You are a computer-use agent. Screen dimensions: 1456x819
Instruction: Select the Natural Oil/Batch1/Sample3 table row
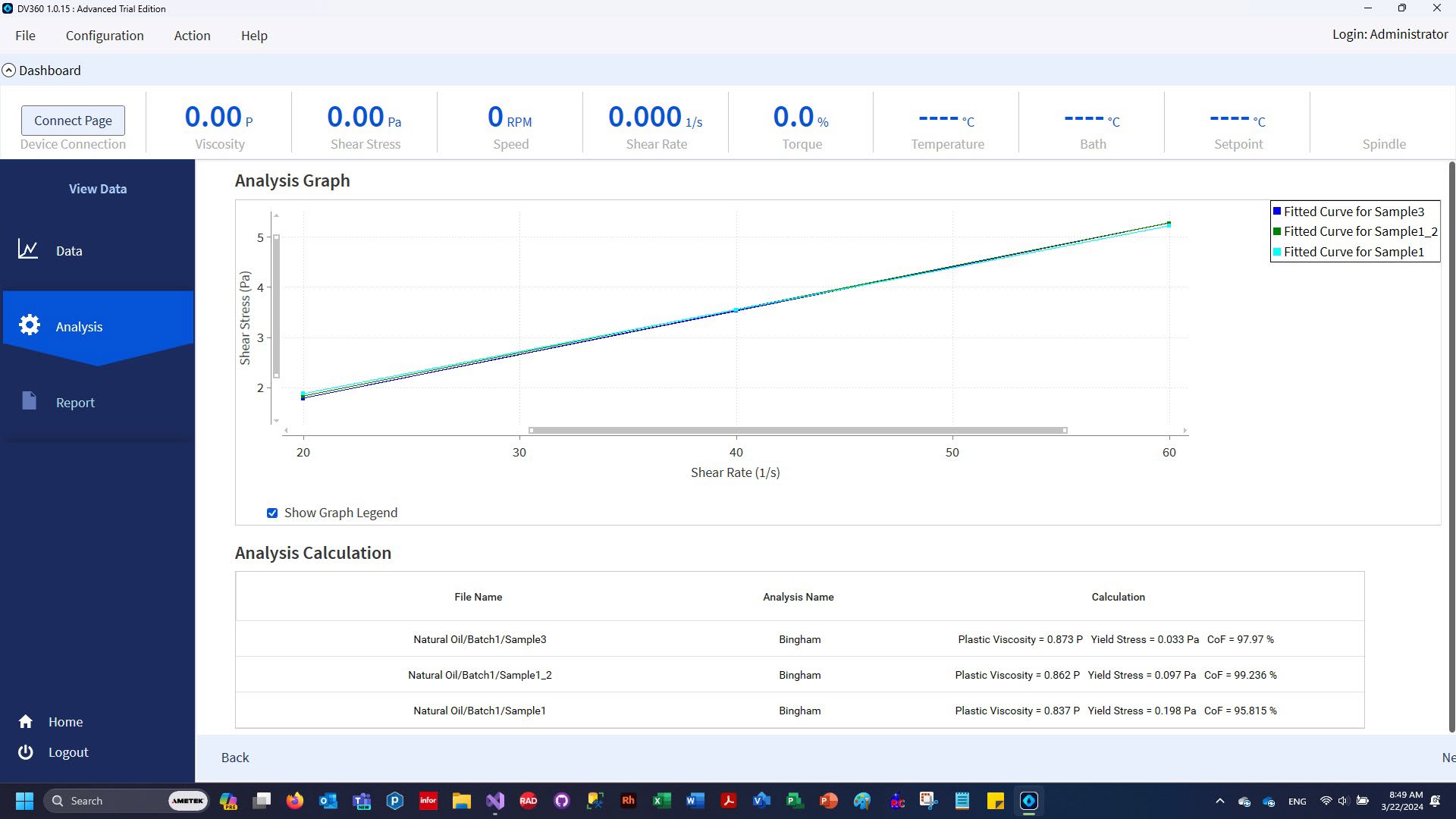pyautogui.click(x=479, y=639)
